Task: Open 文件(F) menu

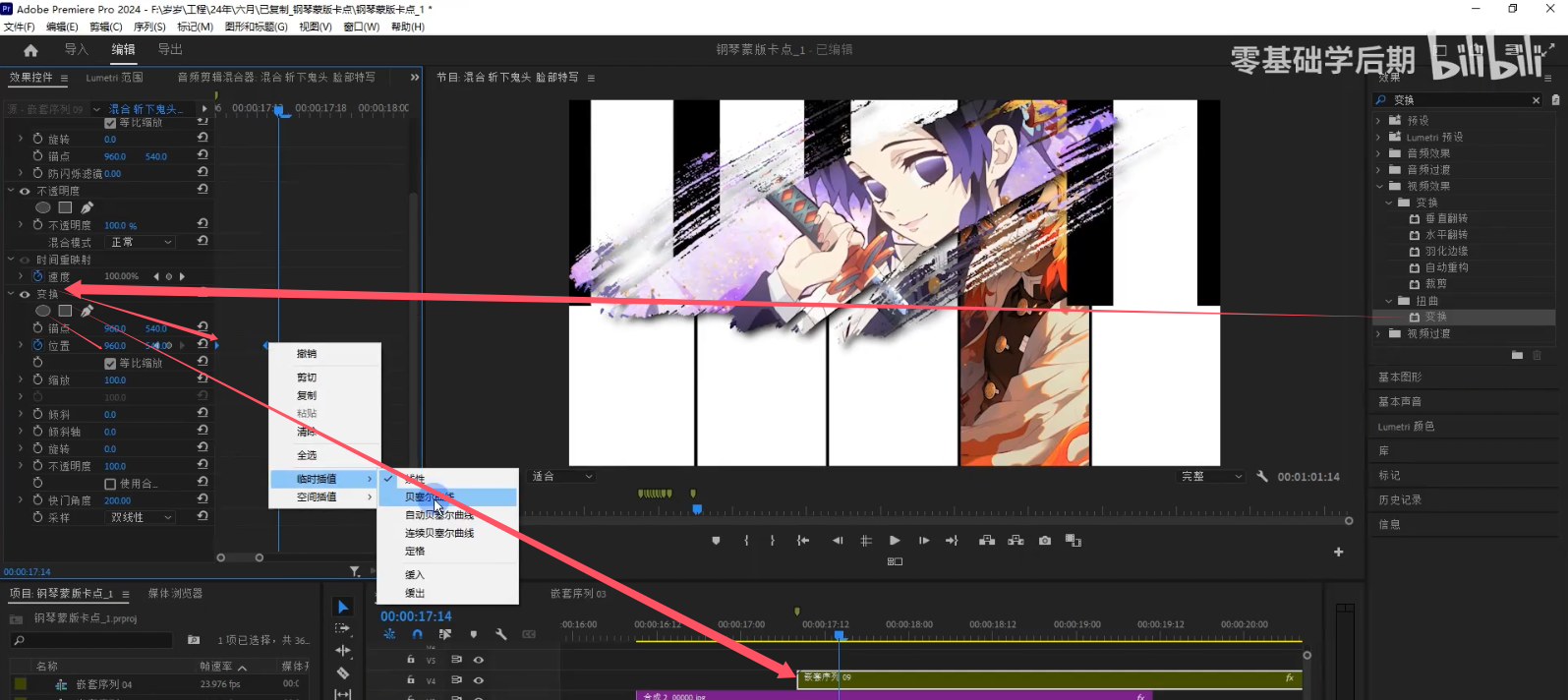Action: click(x=19, y=27)
